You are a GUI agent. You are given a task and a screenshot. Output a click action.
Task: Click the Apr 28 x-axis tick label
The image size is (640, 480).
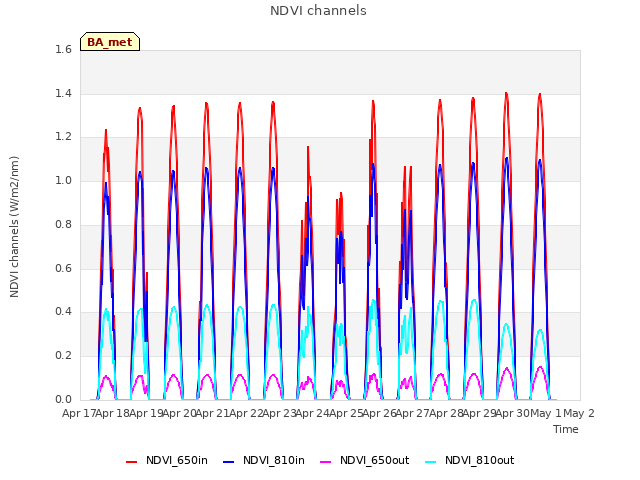click(446, 413)
